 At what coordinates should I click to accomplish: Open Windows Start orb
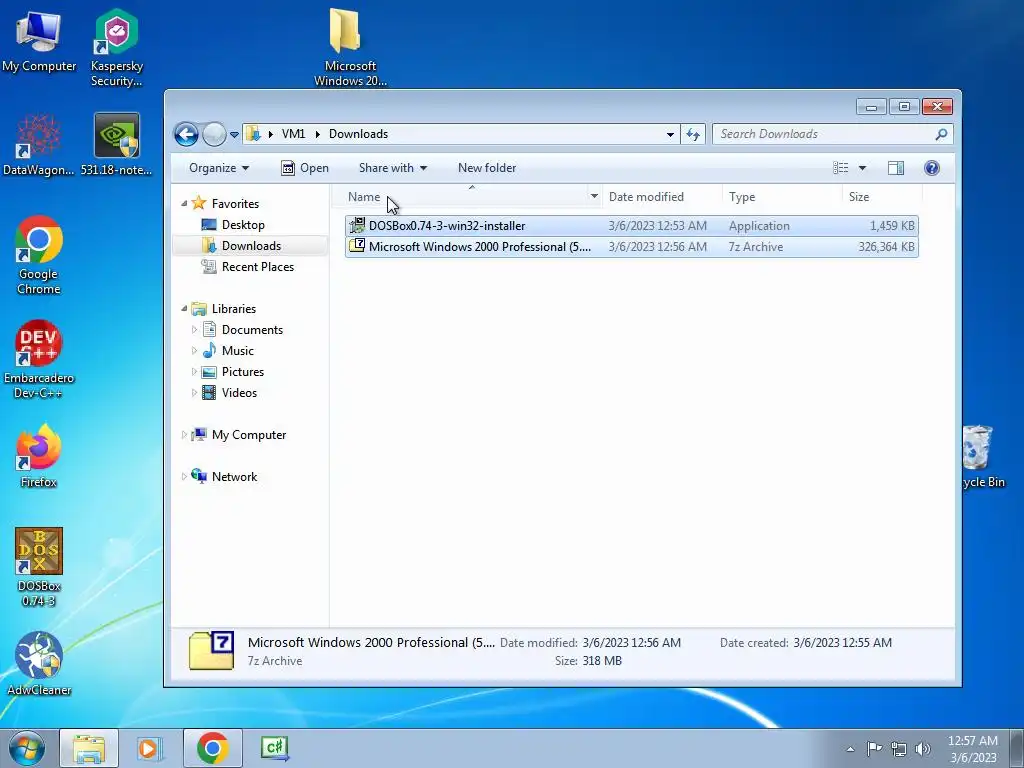coord(26,748)
